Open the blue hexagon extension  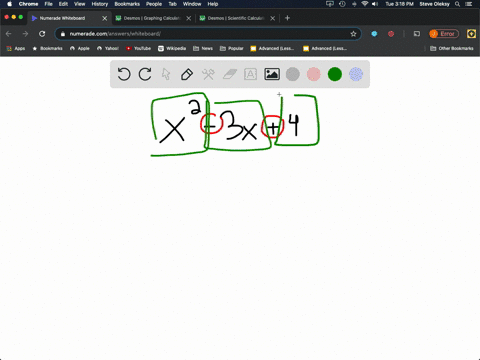click(374, 34)
